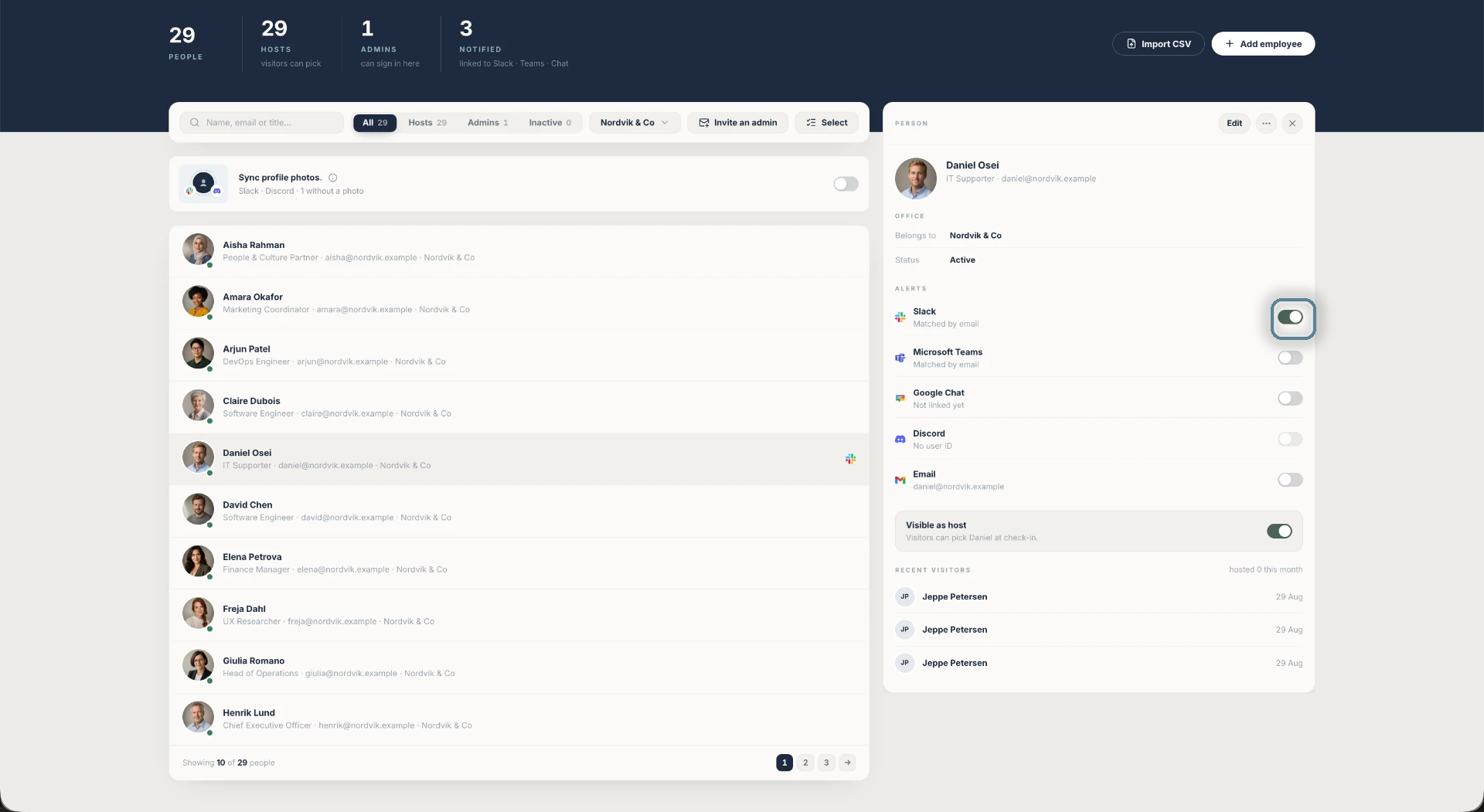The height and width of the screenshot is (812, 1484).
Task: Click the Select button in toolbar
Action: coord(826,123)
